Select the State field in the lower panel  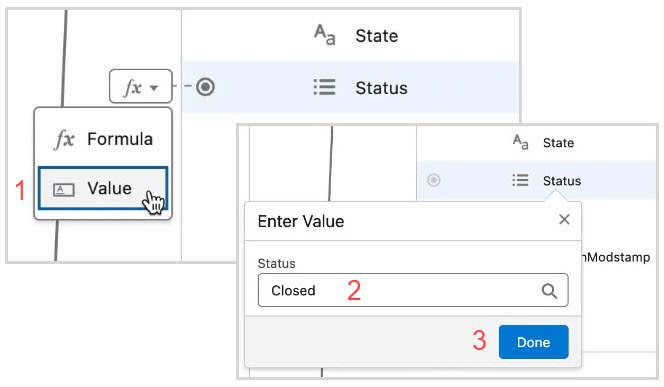537,143
